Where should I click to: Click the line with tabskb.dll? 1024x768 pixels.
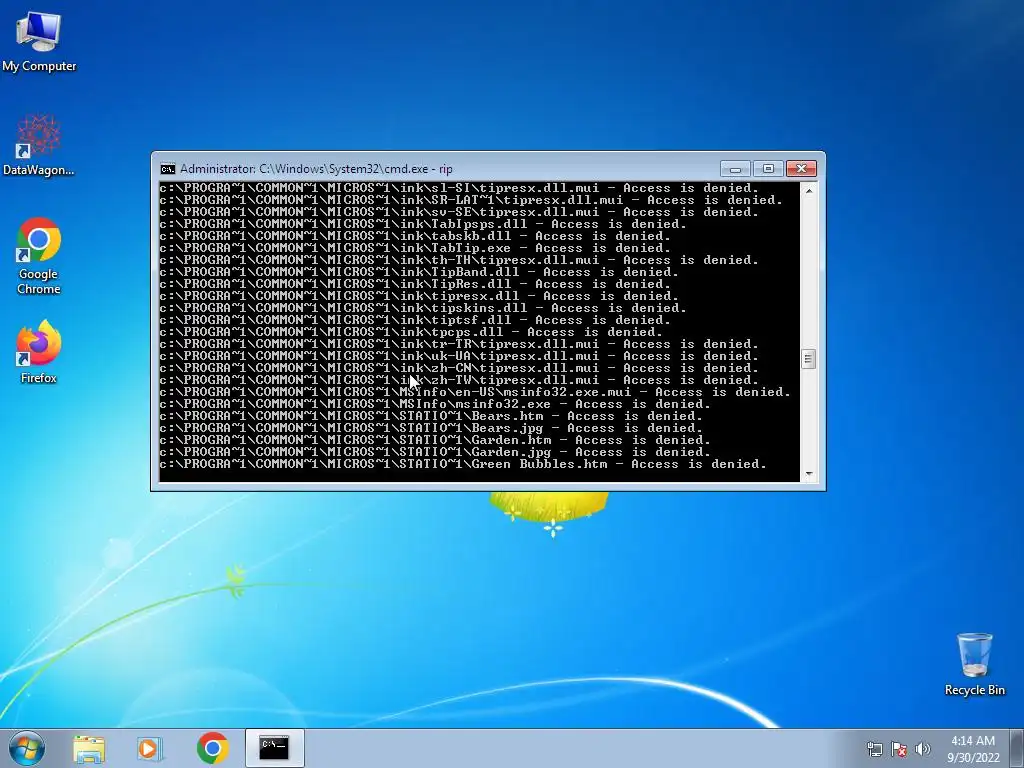tap(415, 236)
